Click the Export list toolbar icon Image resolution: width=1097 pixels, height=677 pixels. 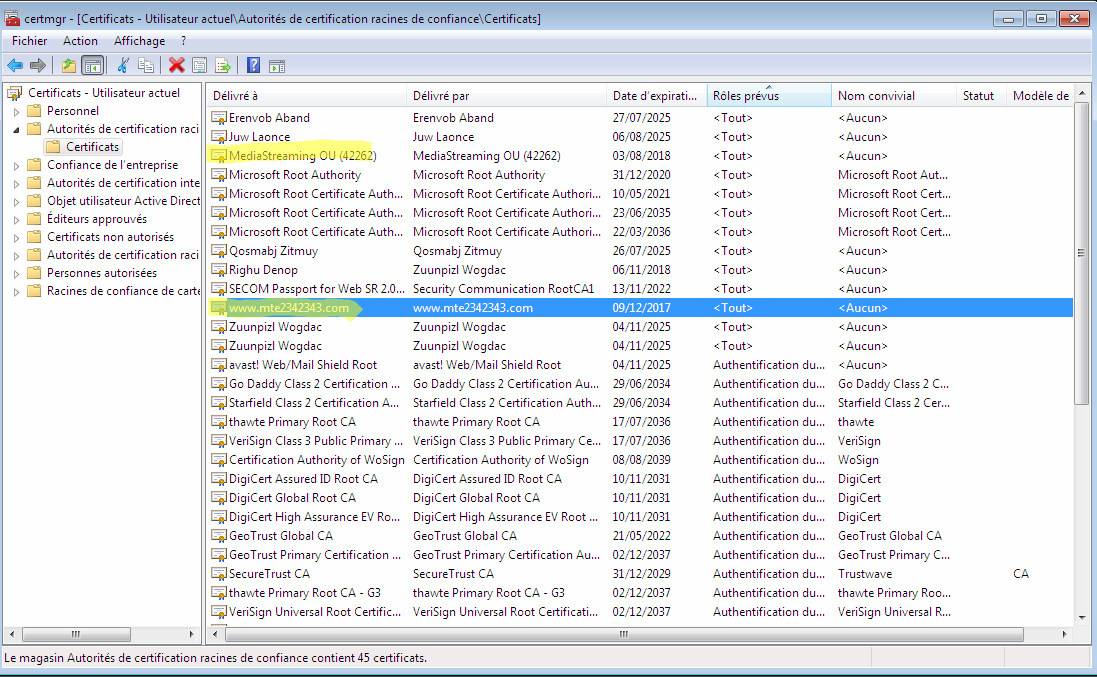click(x=223, y=66)
